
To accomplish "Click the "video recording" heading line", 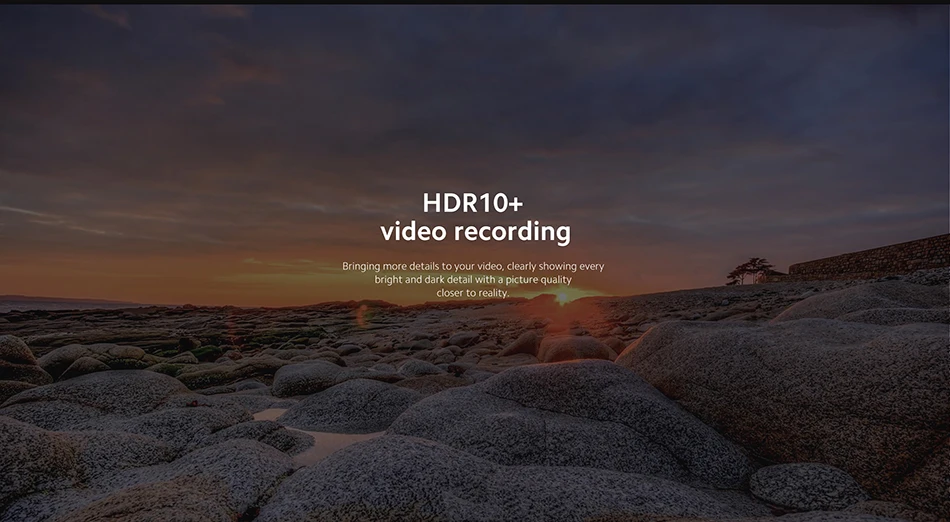I will (476, 232).
